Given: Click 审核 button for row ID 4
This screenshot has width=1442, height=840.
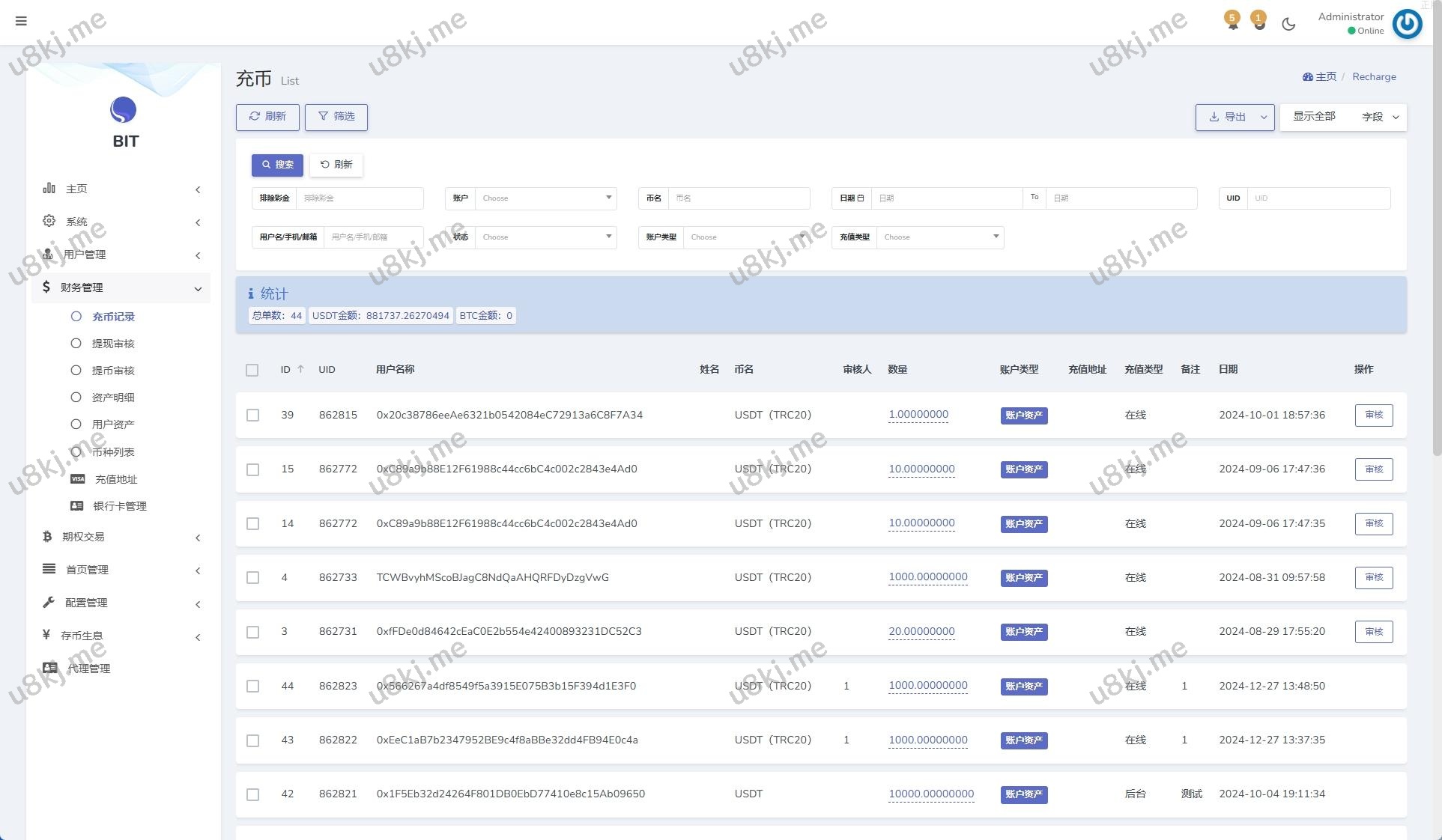Looking at the screenshot, I should click(1373, 577).
